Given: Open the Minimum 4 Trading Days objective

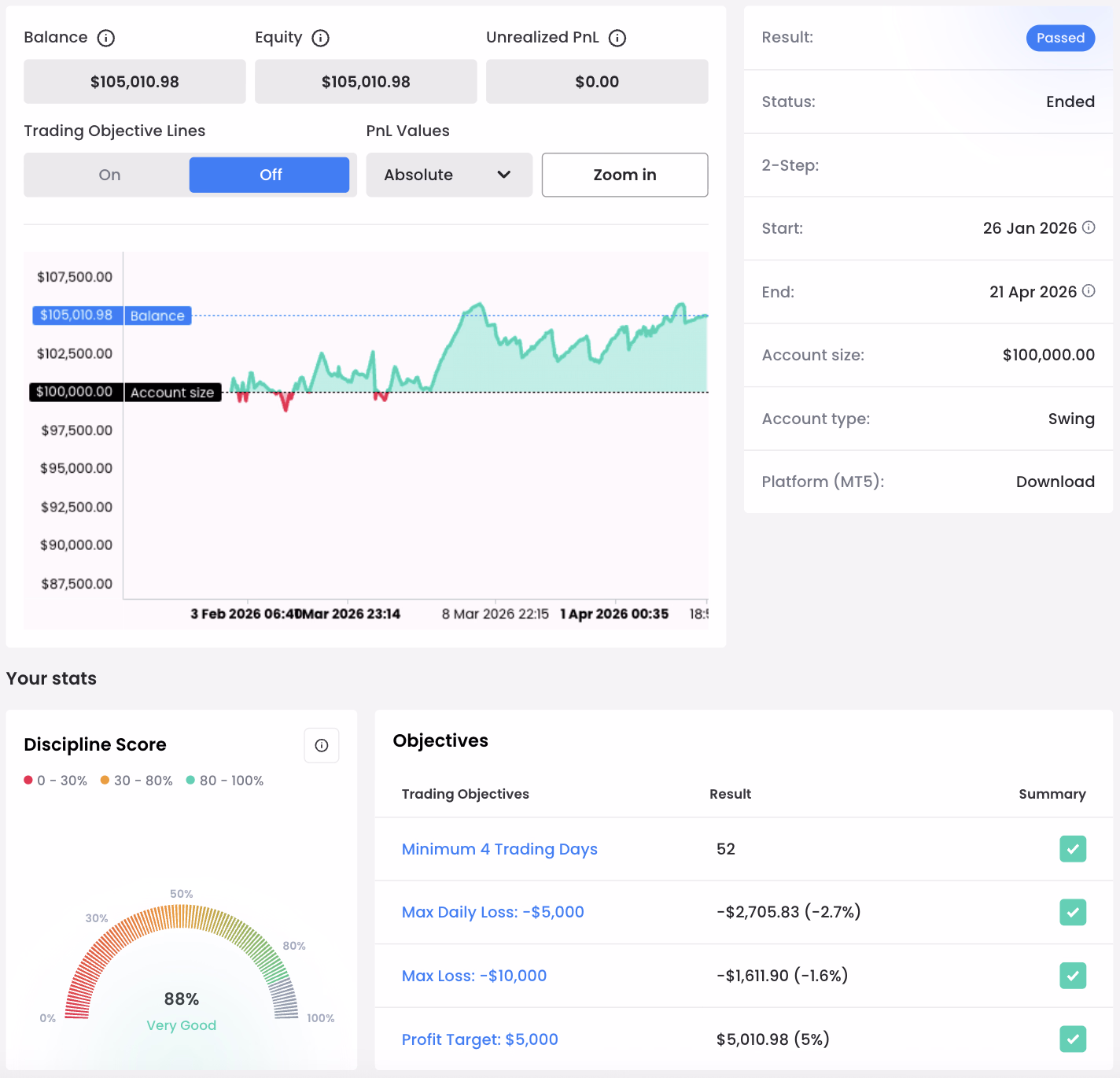Looking at the screenshot, I should pyautogui.click(x=499, y=849).
